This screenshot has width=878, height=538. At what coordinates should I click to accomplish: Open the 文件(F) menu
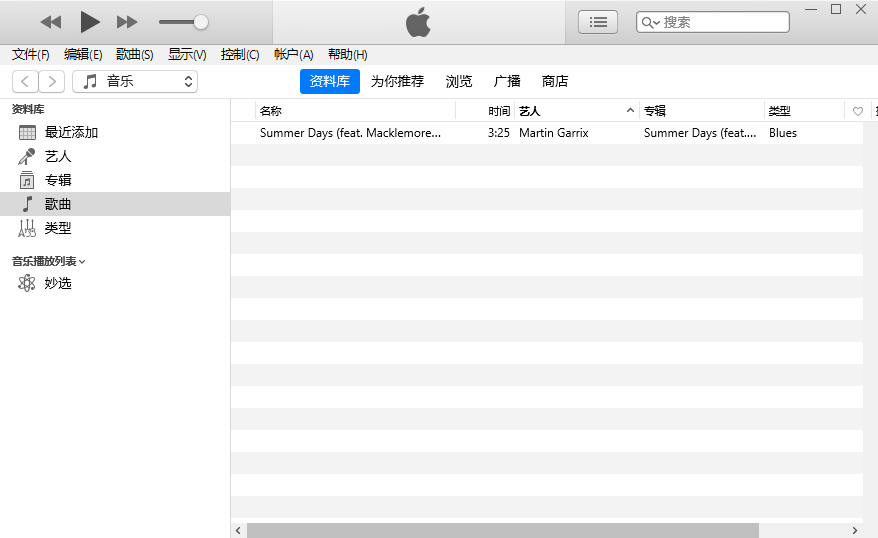[x=31, y=54]
